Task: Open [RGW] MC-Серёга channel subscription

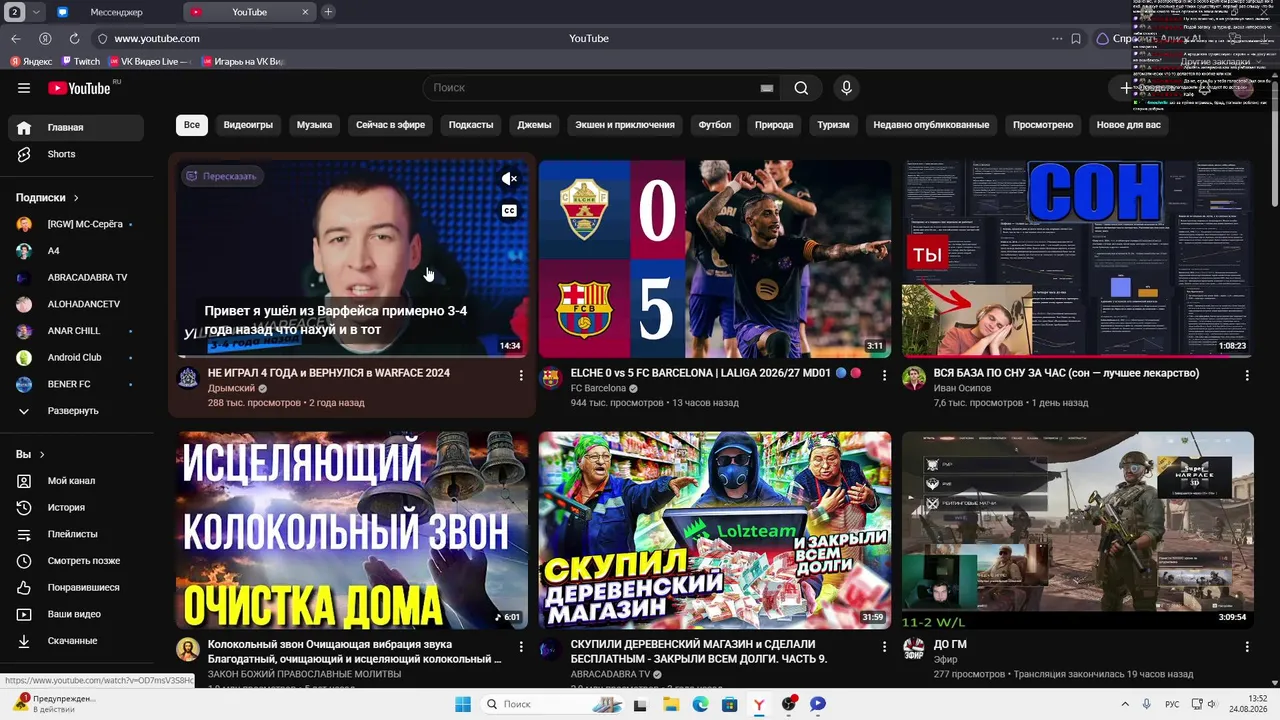Action: tap(76, 224)
